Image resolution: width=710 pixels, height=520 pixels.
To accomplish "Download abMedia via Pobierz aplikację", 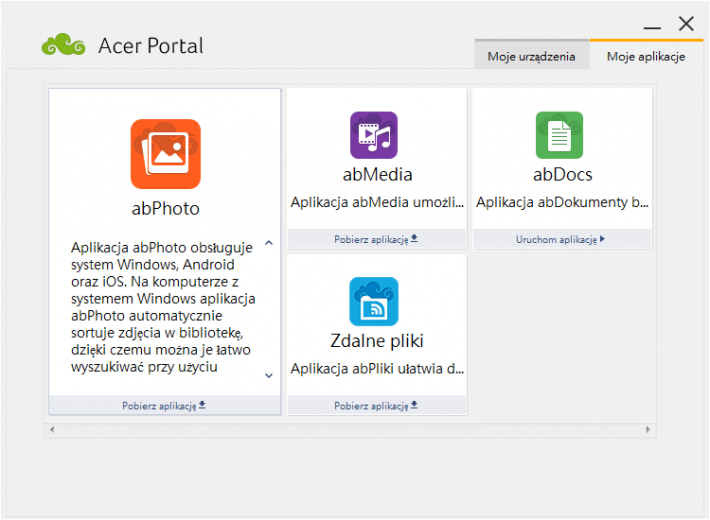I will (377, 239).
